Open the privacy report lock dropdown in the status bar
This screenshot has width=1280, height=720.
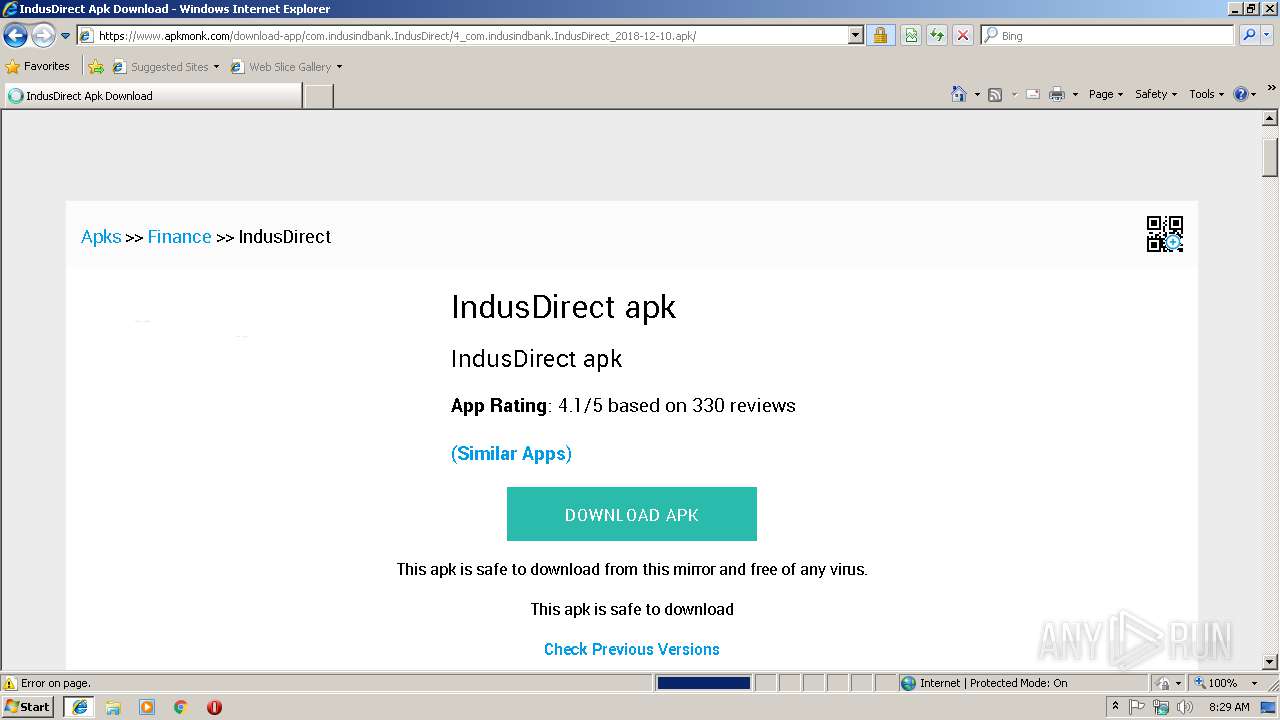(1169, 683)
